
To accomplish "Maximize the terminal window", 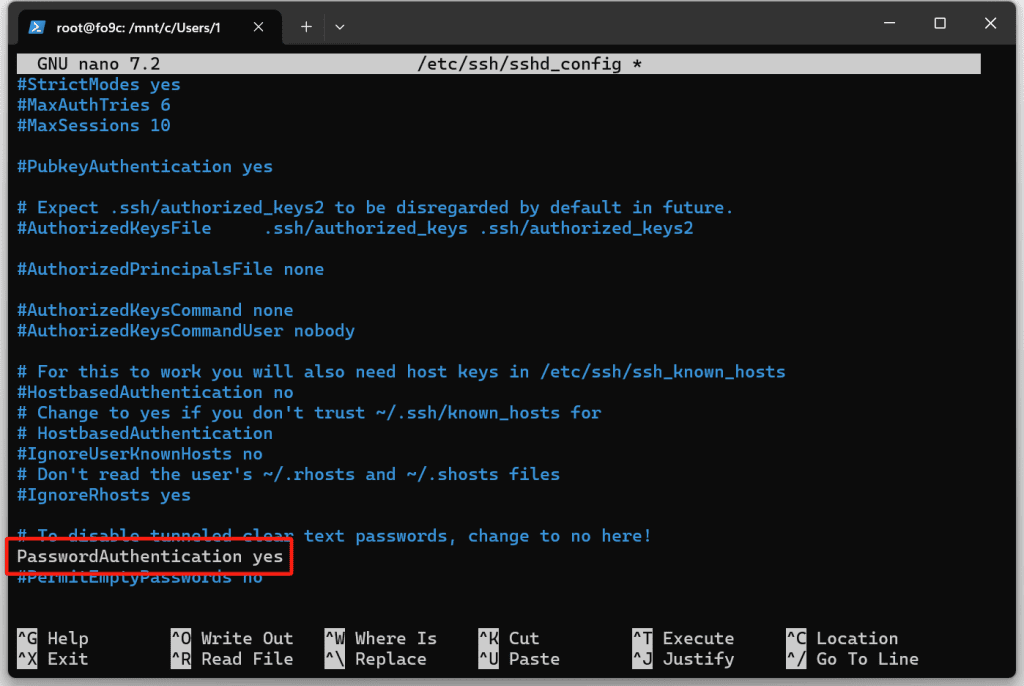I will (x=939, y=24).
